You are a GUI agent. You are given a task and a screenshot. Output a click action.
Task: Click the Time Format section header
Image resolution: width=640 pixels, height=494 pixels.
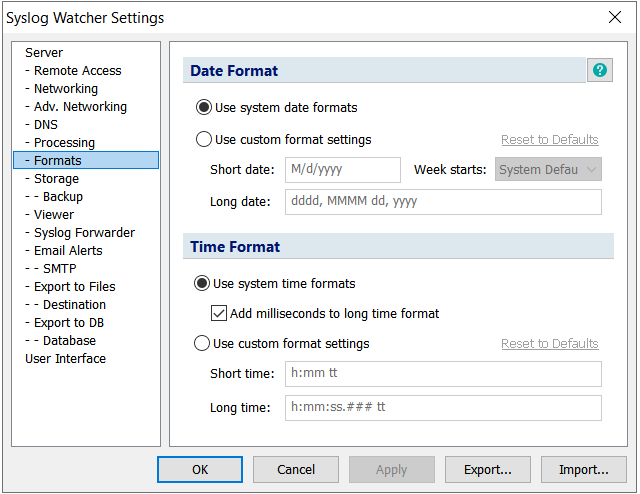coord(398,246)
